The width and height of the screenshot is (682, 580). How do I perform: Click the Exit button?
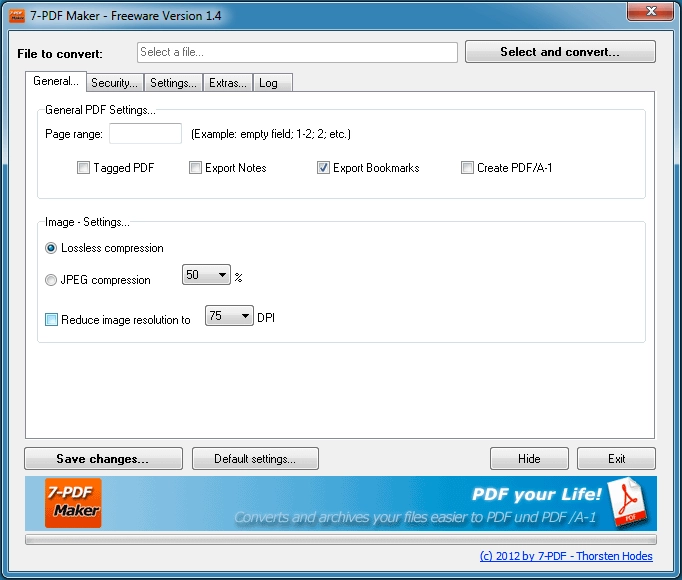point(616,459)
